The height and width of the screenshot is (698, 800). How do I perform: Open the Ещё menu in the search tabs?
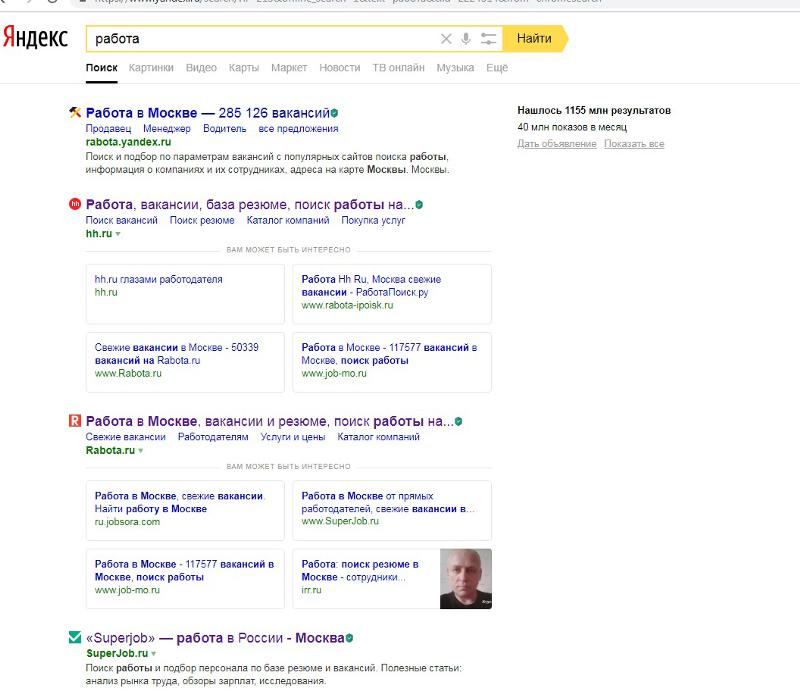coord(497,68)
